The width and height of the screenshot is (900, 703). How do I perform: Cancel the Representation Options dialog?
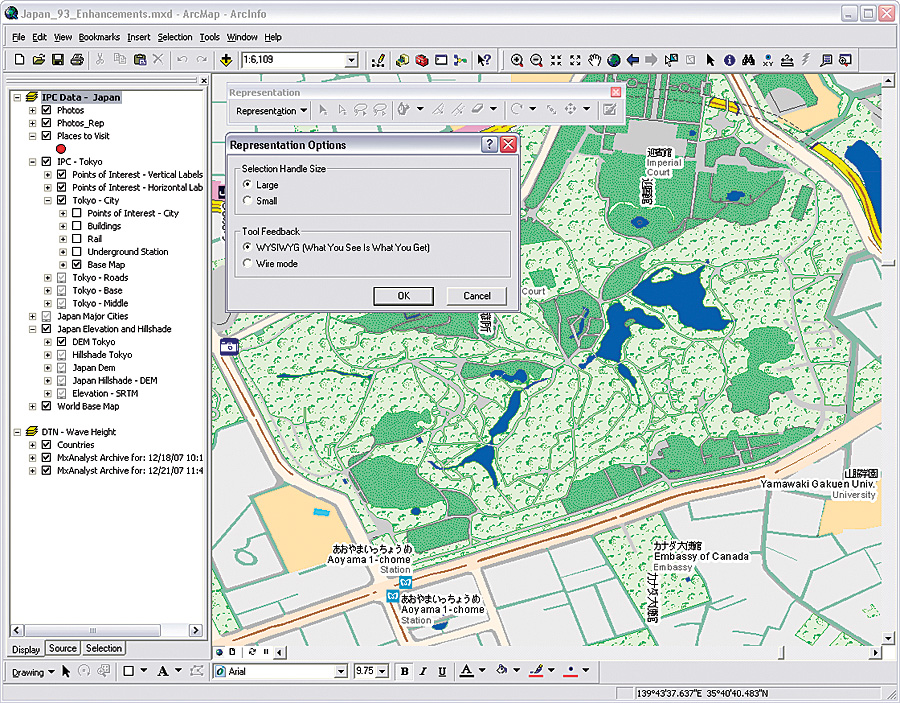476,295
